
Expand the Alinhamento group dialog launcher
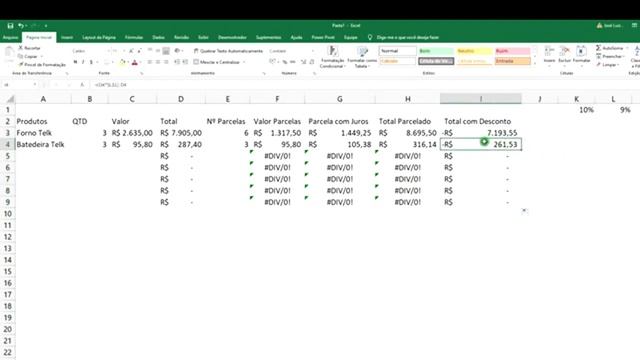[264, 73]
